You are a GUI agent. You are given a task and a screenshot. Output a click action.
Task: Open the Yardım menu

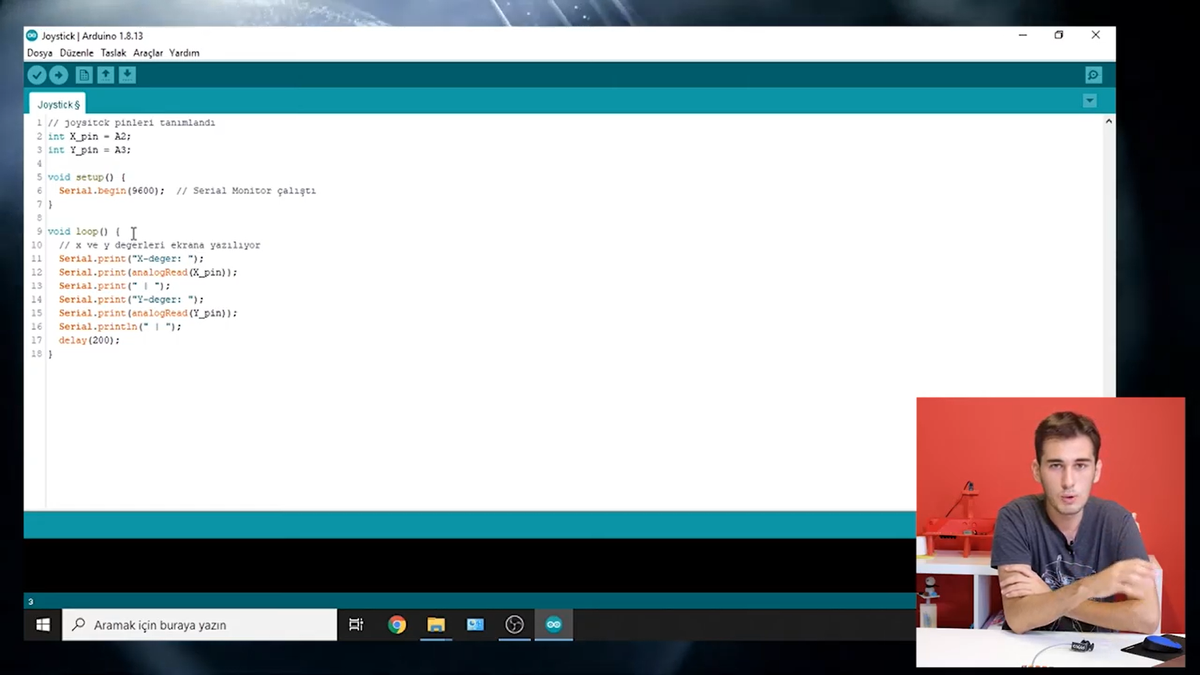(x=184, y=53)
